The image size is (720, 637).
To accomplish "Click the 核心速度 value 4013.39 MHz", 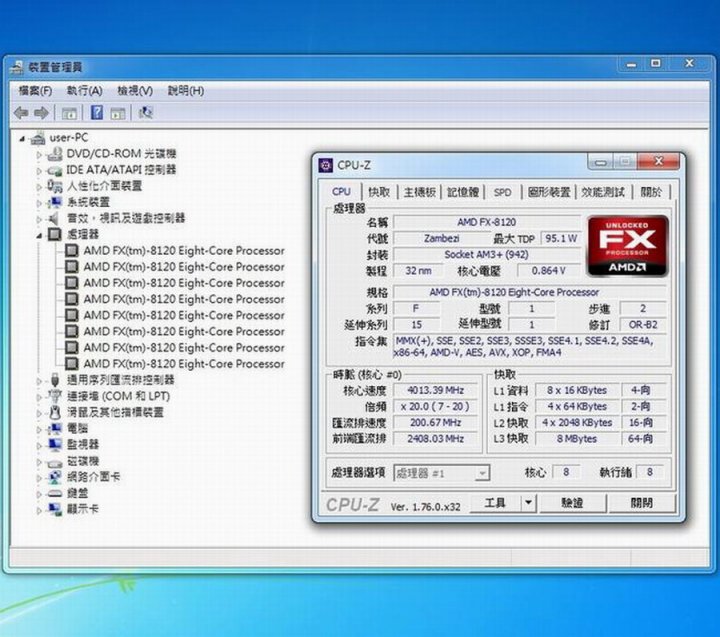I will pos(435,390).
